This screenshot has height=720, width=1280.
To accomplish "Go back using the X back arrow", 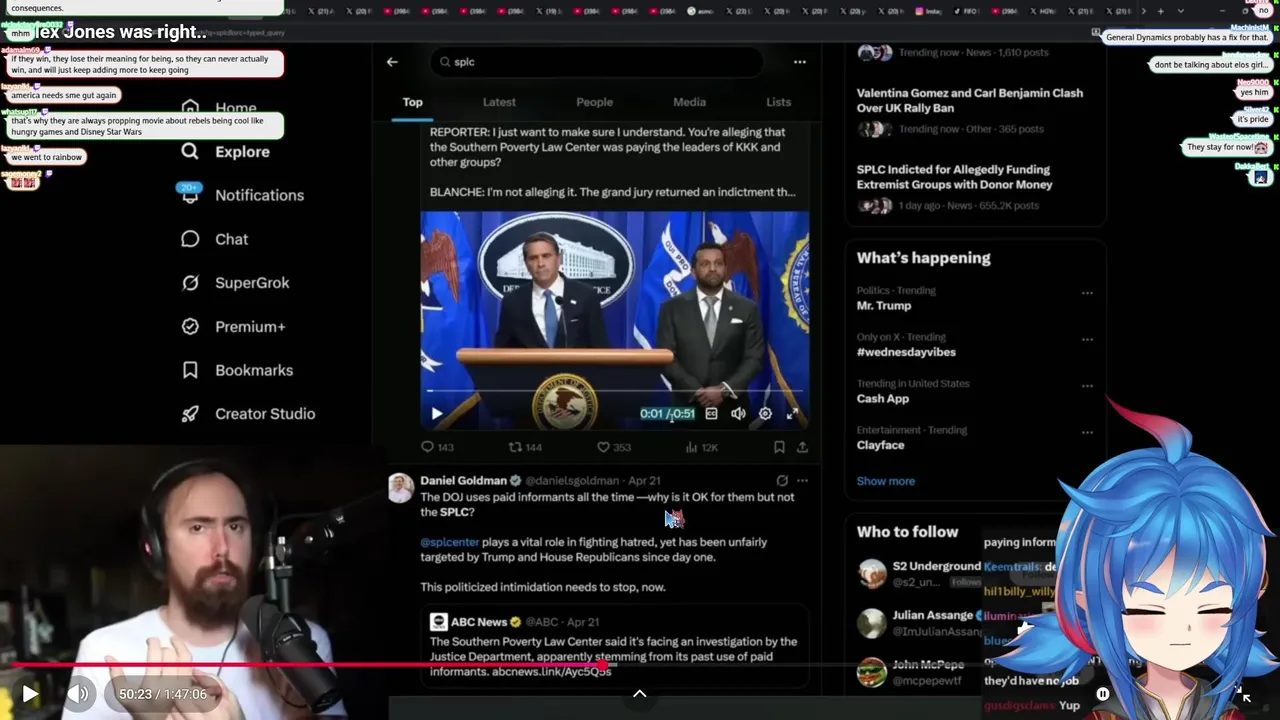I will pos(392,62).
